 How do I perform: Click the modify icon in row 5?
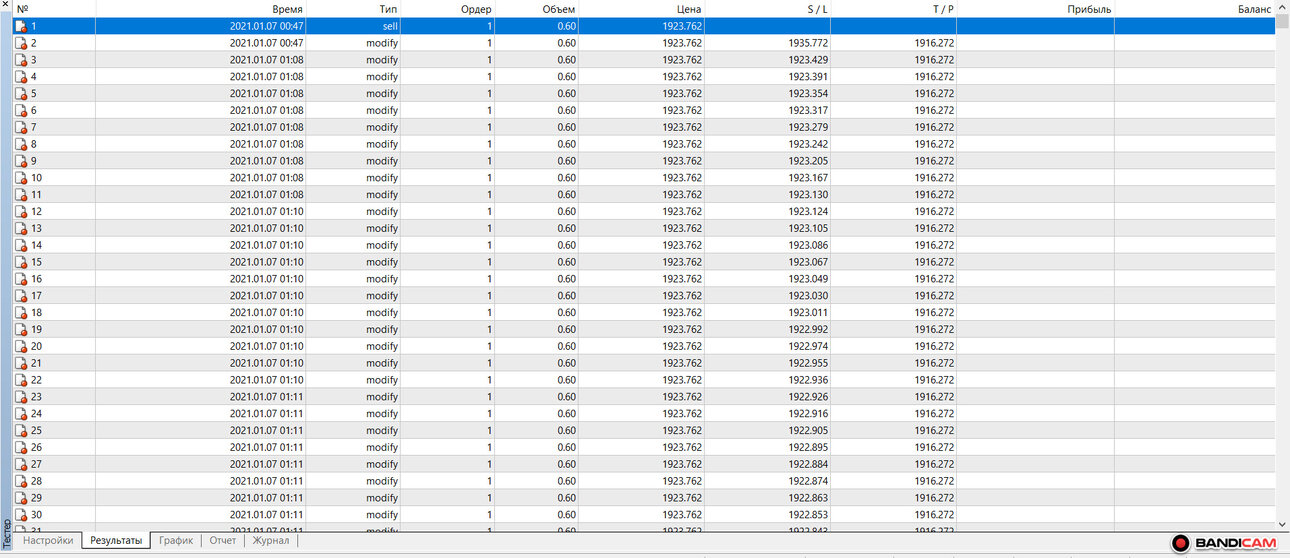[x=21, y=94]
